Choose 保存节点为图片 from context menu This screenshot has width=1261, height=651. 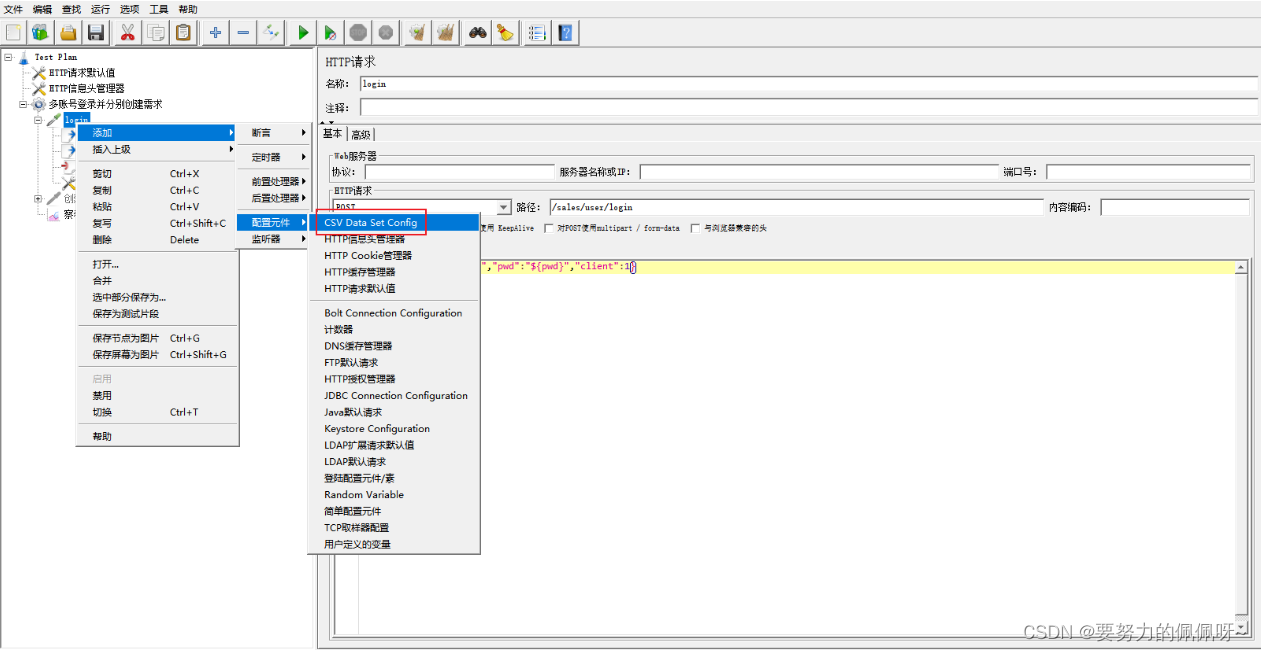[157, 338]
